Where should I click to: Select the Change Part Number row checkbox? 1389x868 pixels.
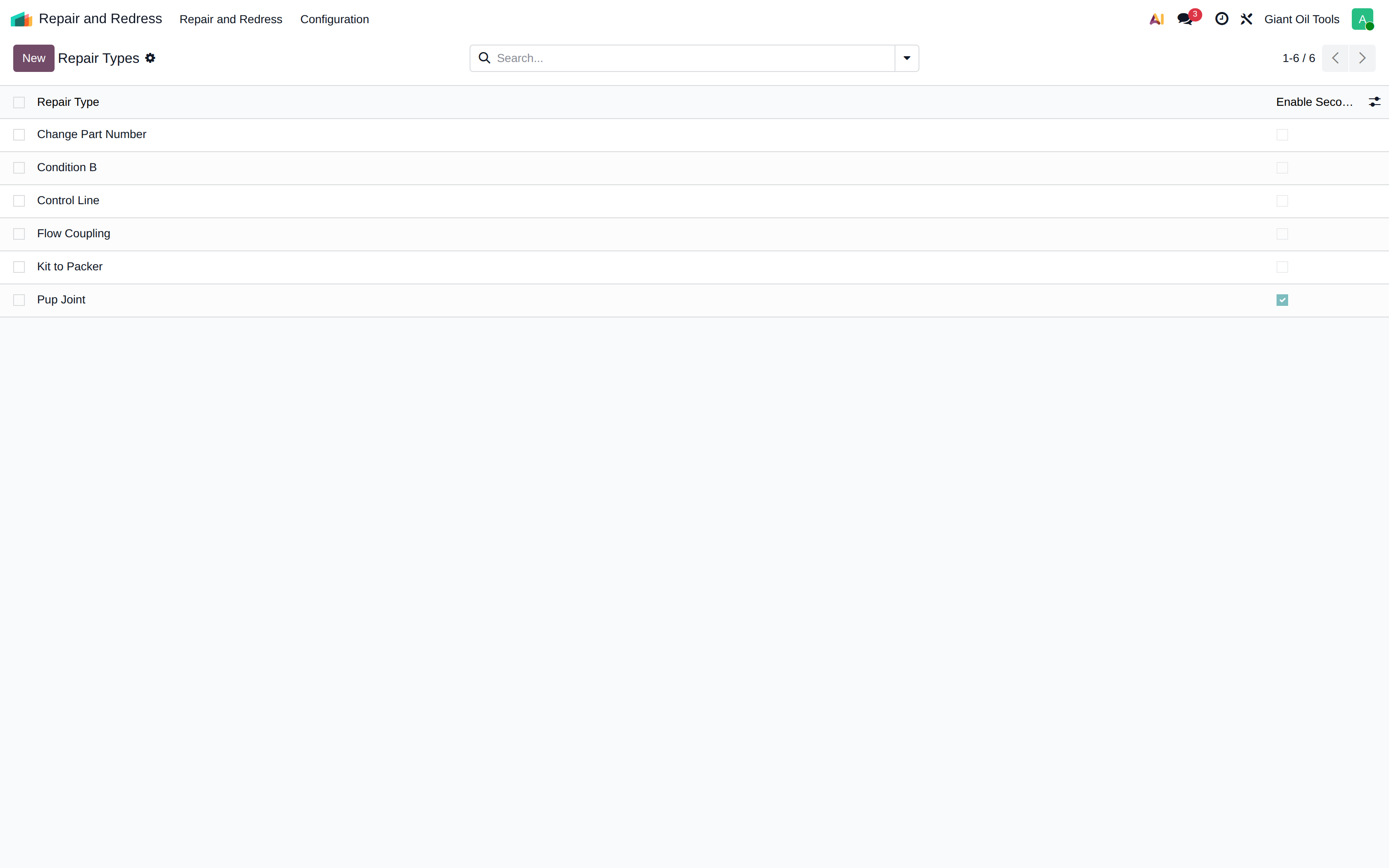pos(19,135)
